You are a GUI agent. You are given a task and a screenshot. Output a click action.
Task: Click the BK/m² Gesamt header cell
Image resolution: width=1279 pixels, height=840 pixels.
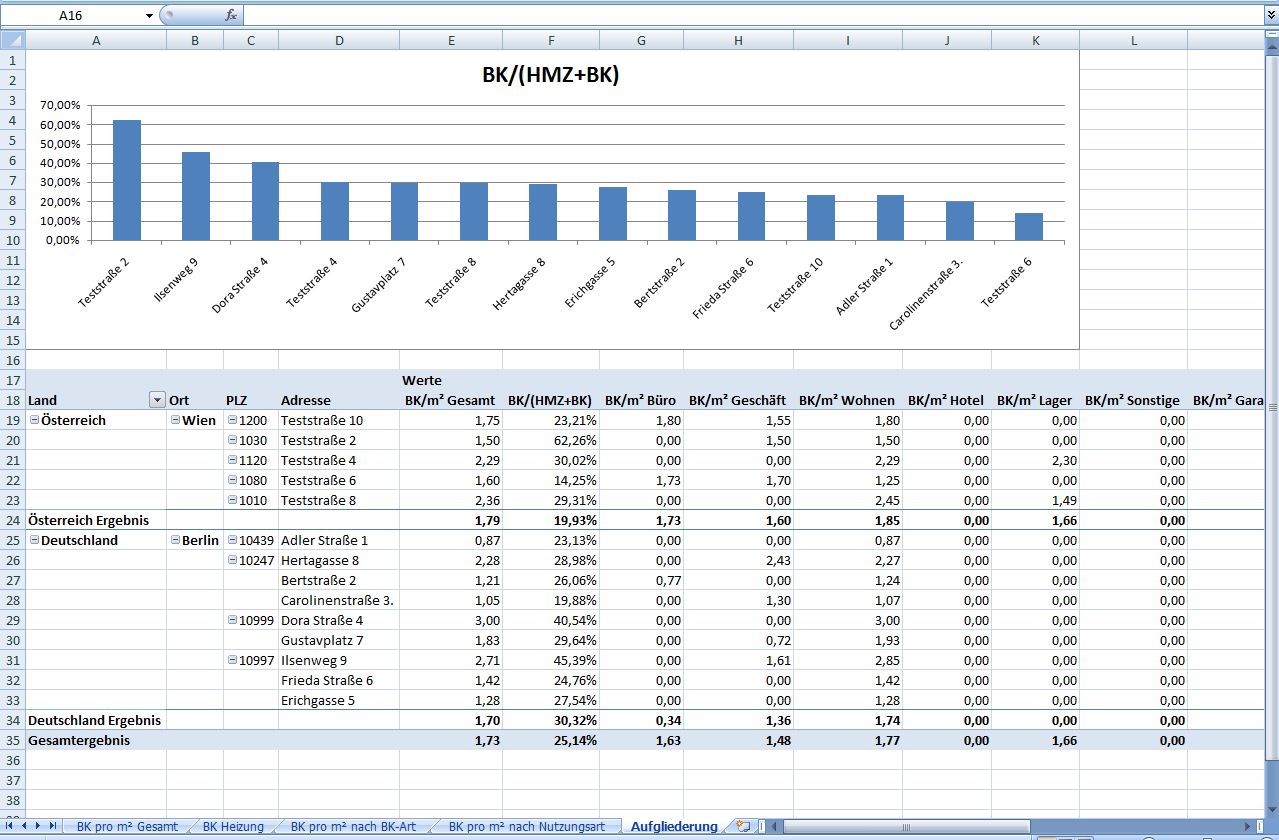click(451, 400)
